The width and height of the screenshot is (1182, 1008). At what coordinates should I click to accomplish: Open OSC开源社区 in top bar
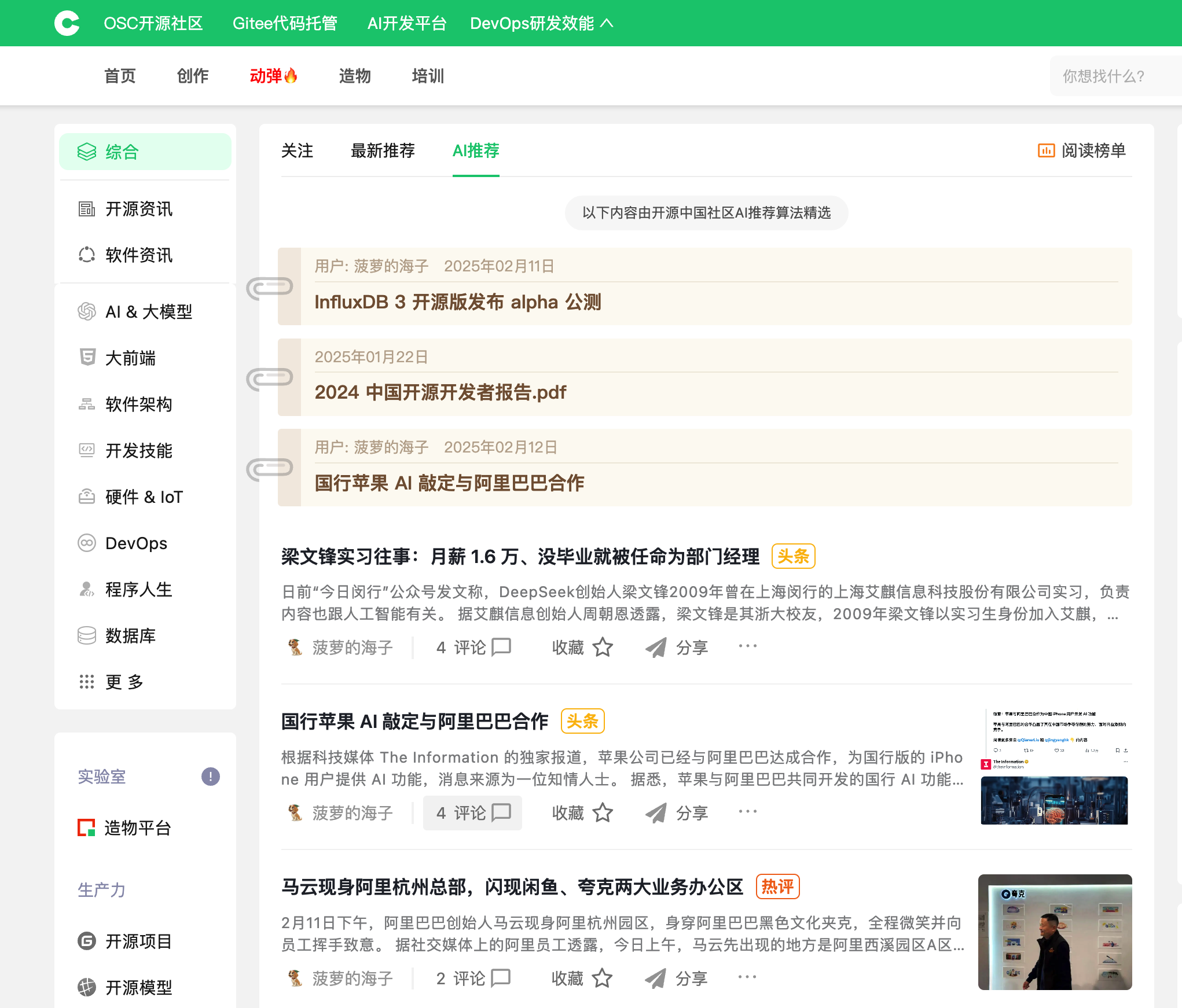153,23
